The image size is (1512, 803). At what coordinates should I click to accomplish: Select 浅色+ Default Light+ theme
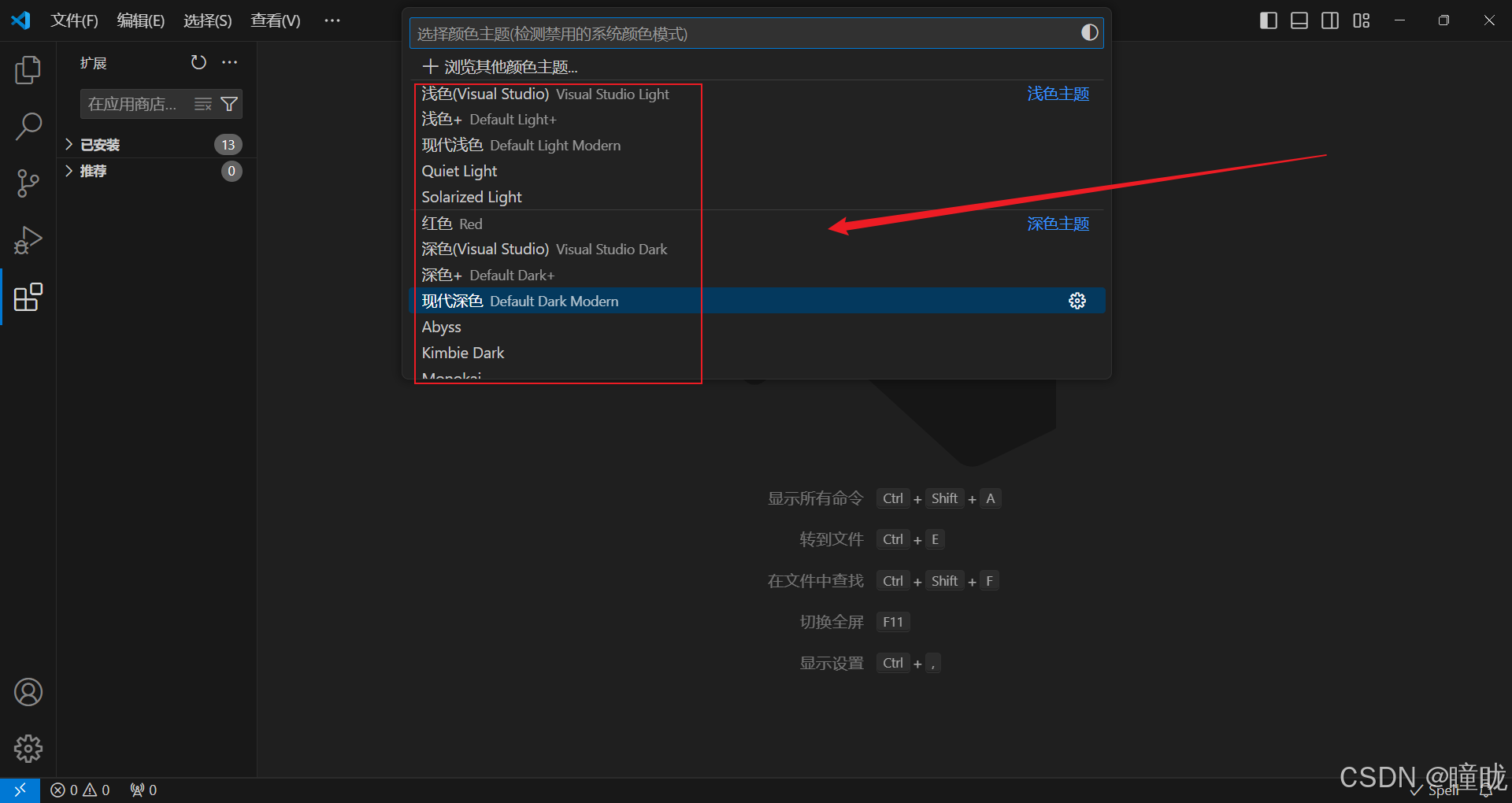tap(756, 119)
